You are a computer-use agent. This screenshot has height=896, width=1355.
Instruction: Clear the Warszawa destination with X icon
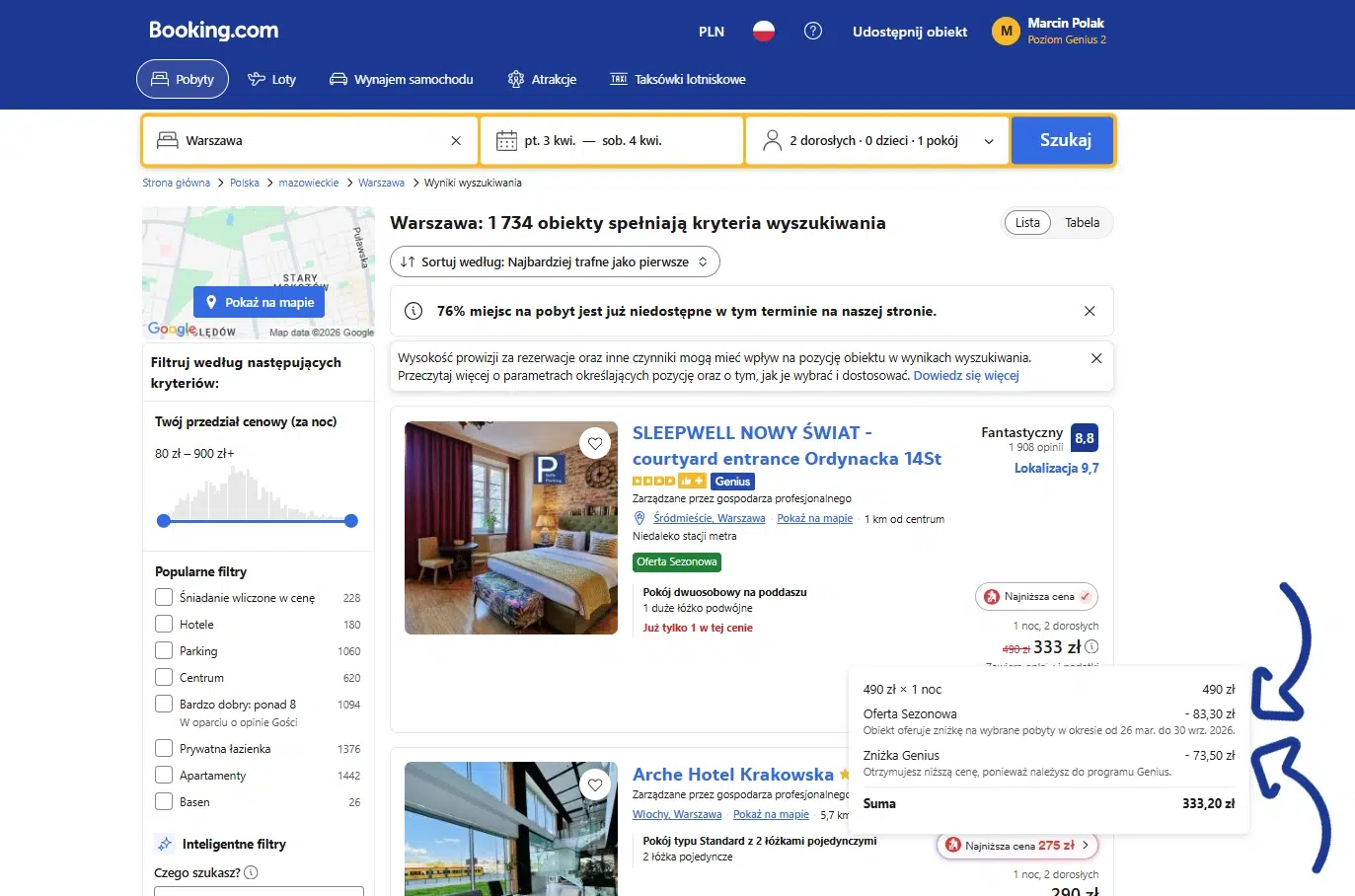(456, 141)
